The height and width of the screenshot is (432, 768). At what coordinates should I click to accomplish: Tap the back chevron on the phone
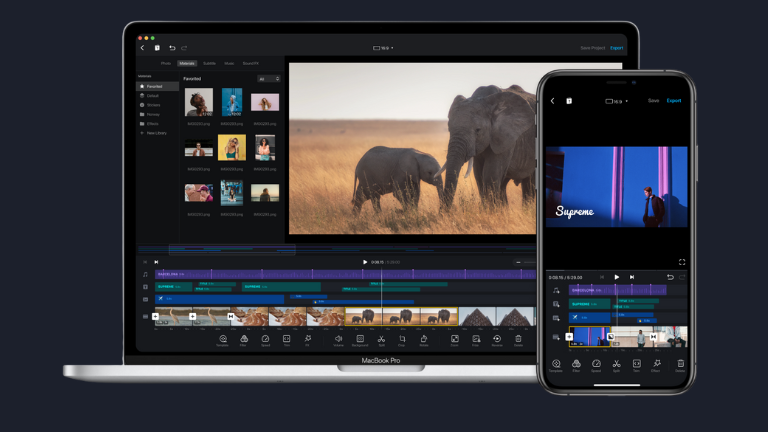(552, 101)
